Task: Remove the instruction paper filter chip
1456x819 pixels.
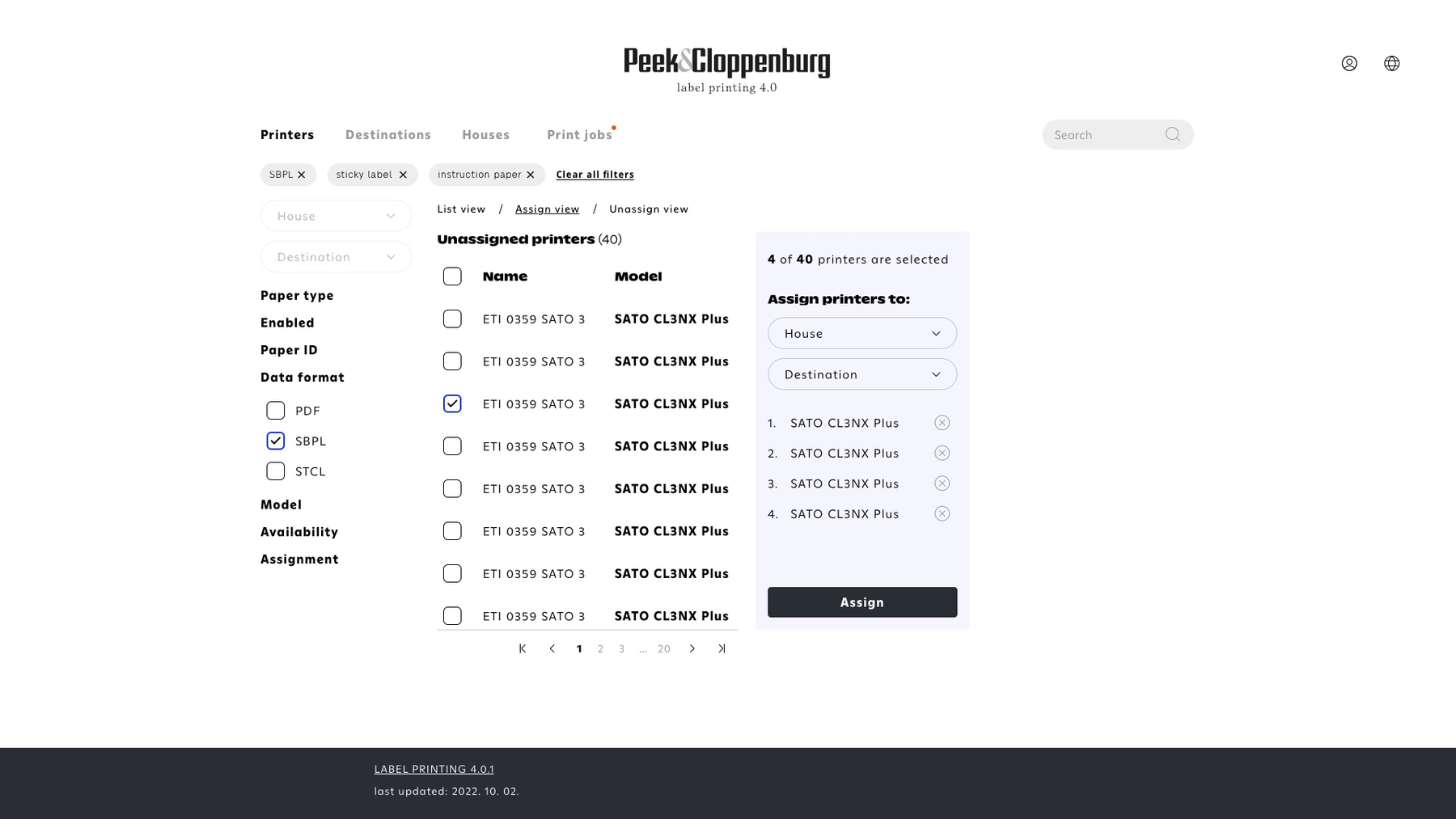Action: pyautogui.click(x=531, y=175)
